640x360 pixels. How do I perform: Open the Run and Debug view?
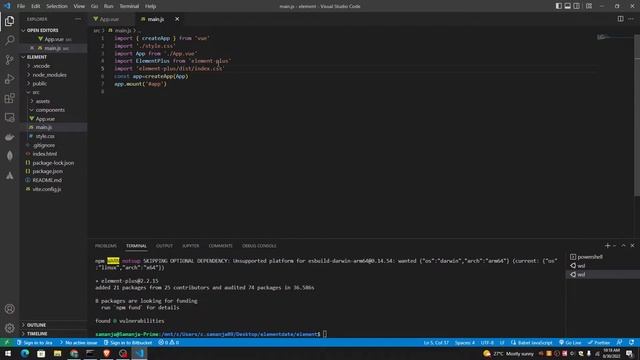(9, 79)
